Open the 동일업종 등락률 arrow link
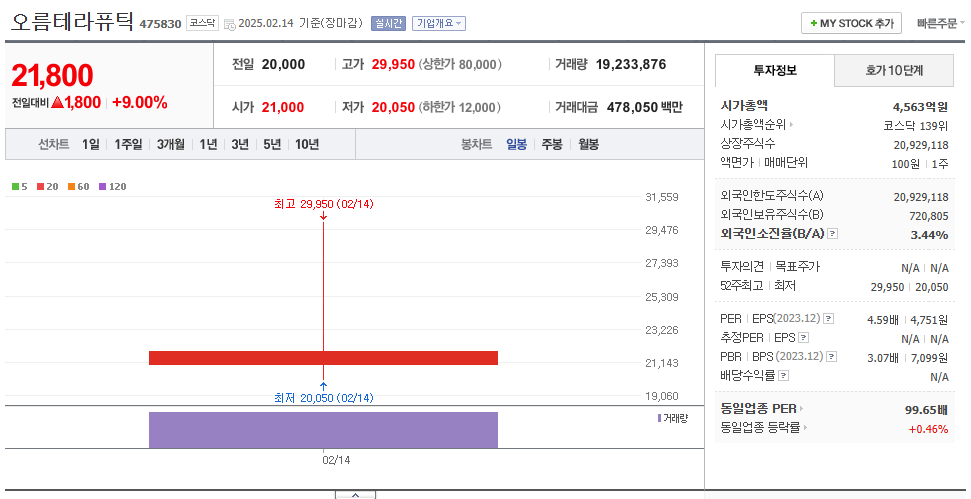 [x=805, y=428]
